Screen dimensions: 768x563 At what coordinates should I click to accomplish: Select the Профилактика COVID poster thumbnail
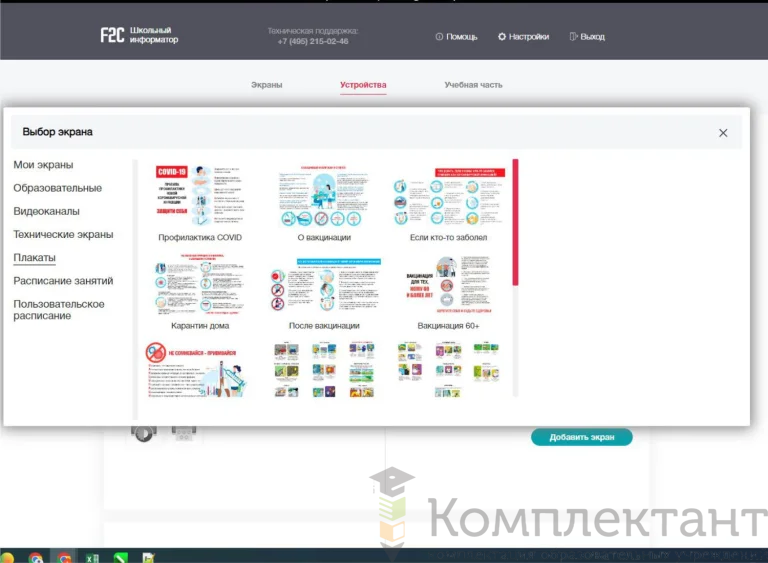[200, 196]
